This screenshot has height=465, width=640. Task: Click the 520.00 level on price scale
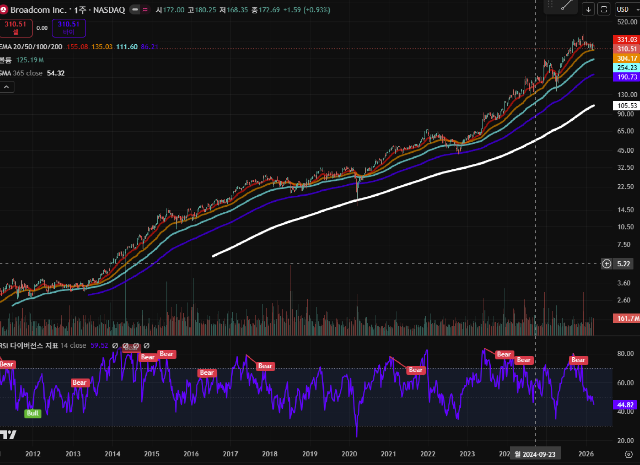click(627, 22)
